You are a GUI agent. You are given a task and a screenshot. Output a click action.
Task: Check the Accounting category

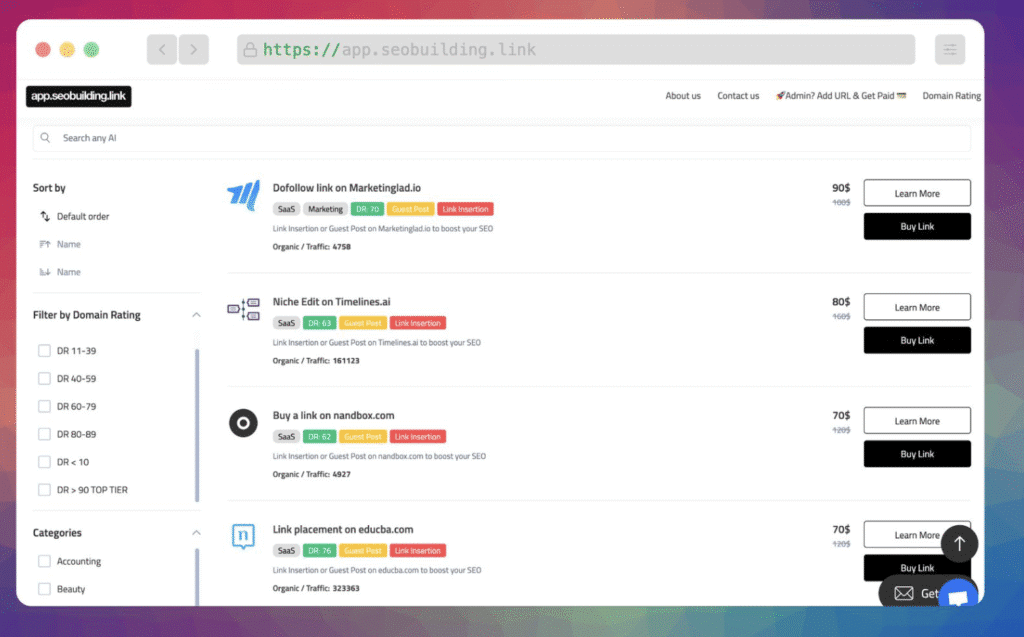44,561
